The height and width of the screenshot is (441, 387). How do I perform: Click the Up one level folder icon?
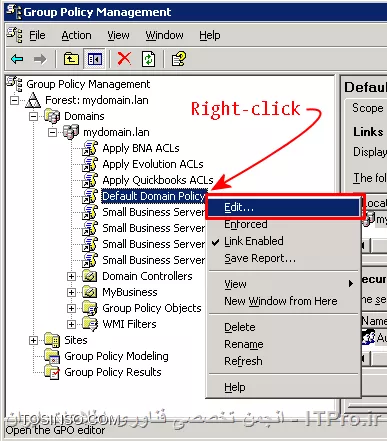[x=71, y=59]
